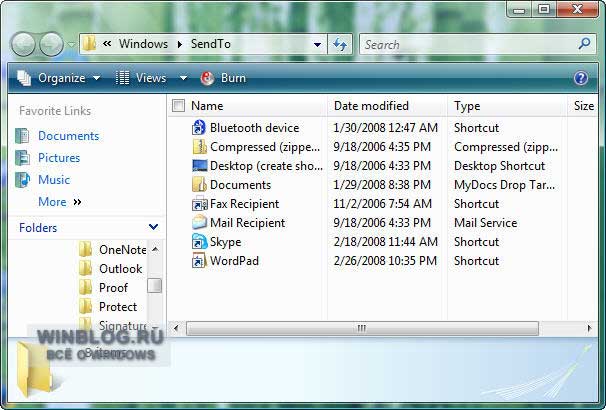Image resolution: width=606 pixels, height=410 pixels.
Task: Click the horizontal scrollbar right arrow
Action: click(x=589, y=328)
